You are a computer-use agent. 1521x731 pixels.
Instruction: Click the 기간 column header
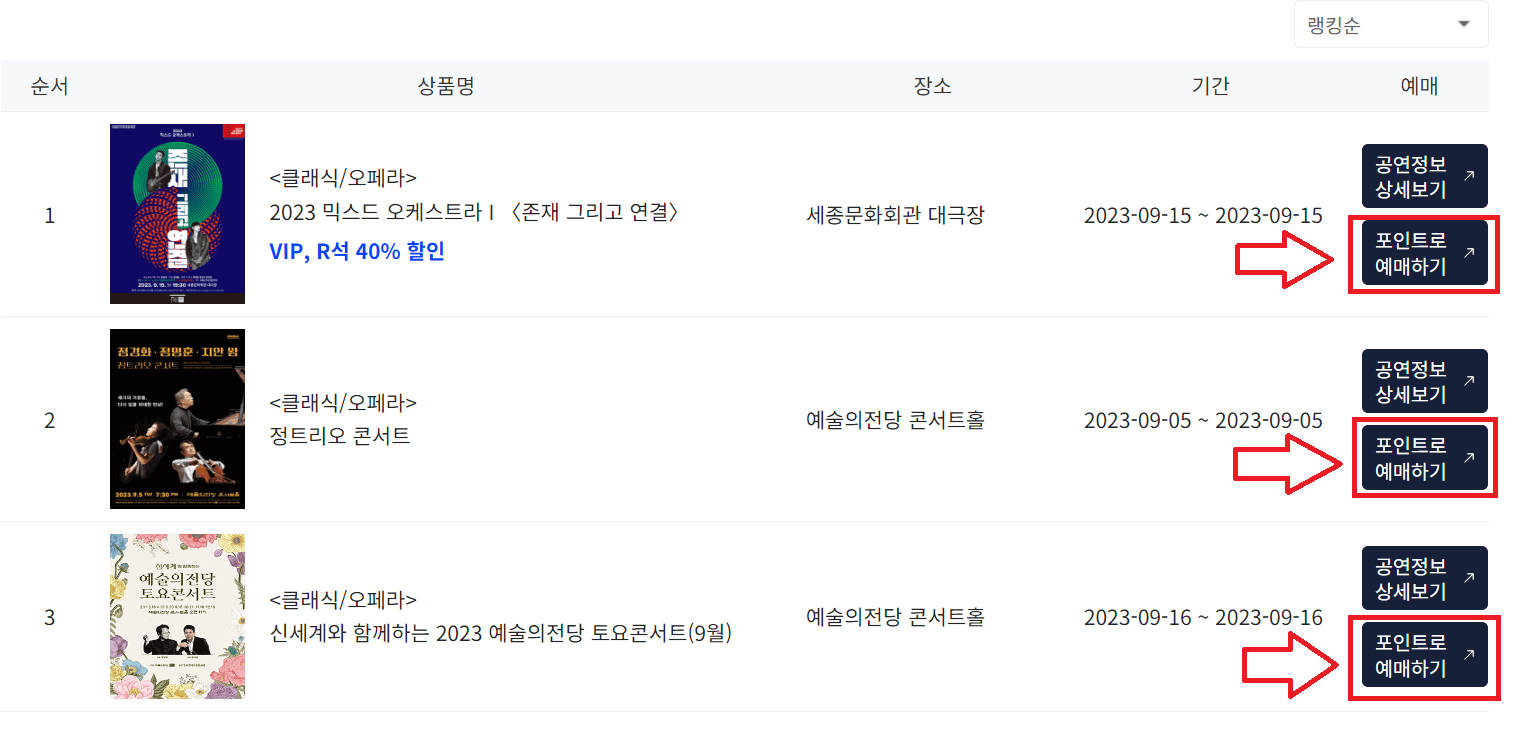pyautogui.click(x=1209, y=86)
